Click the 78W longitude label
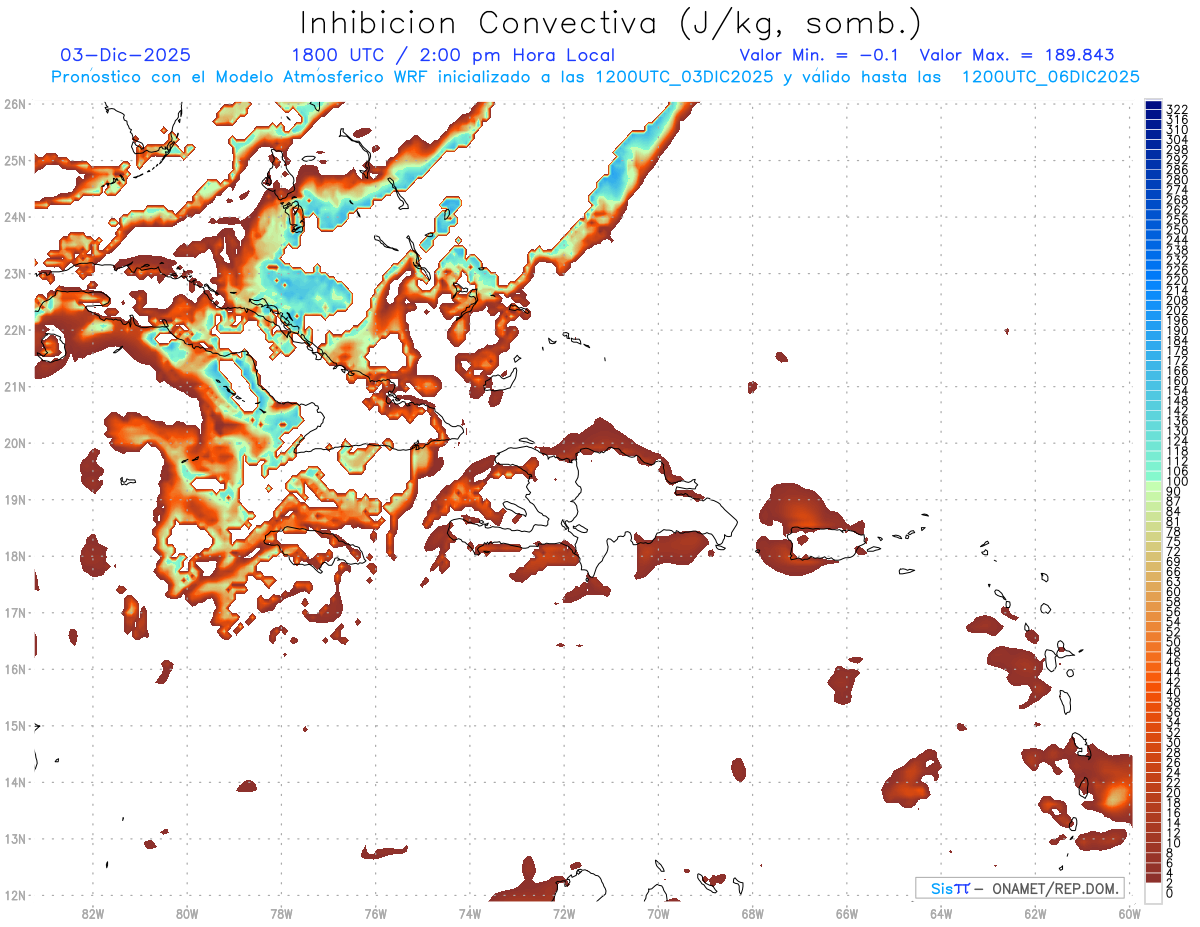The height and width of the screenshot is (927, 1200). (x=281, y=912)
